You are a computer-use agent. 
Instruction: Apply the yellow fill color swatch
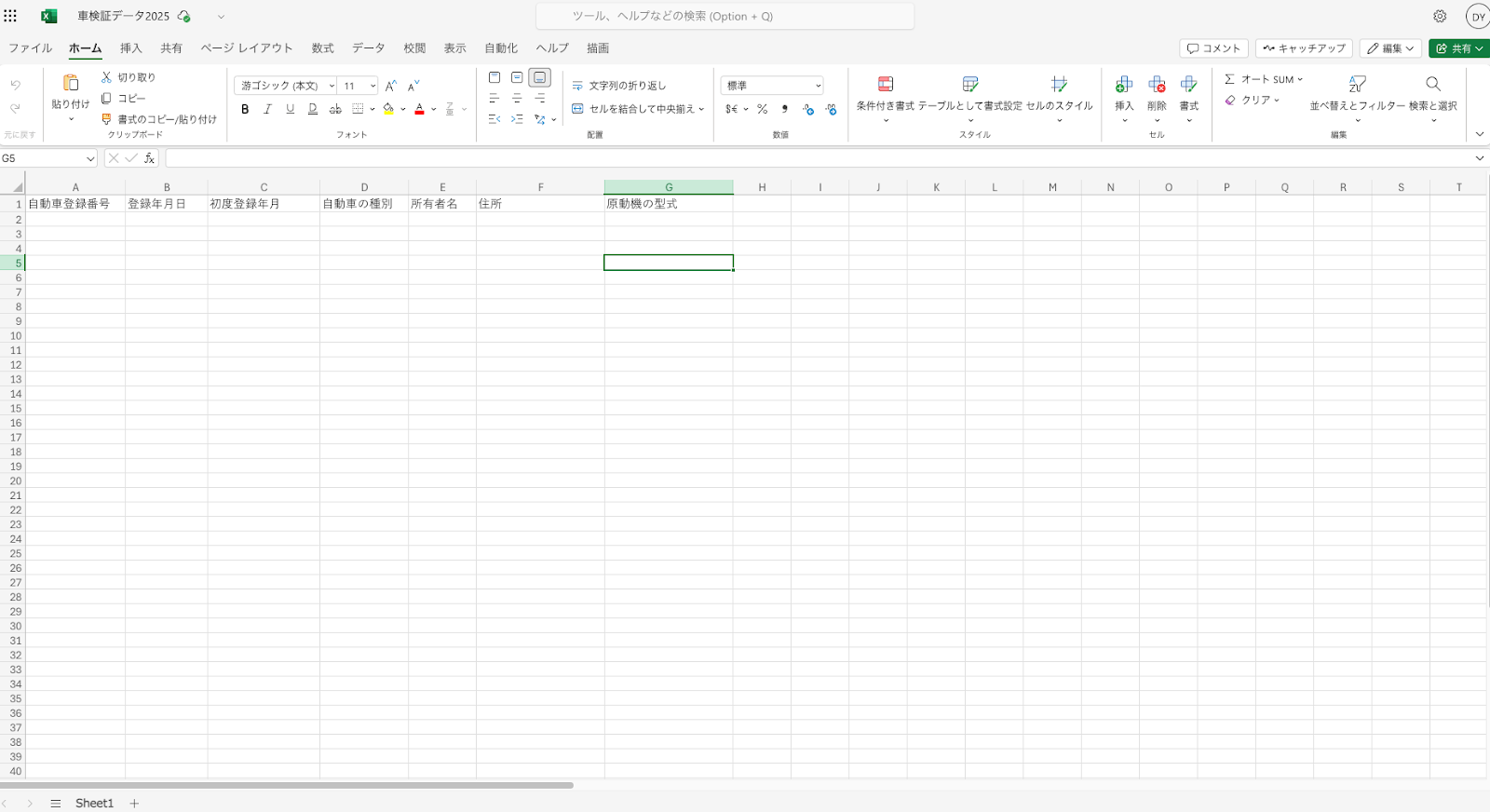[388, 109]
